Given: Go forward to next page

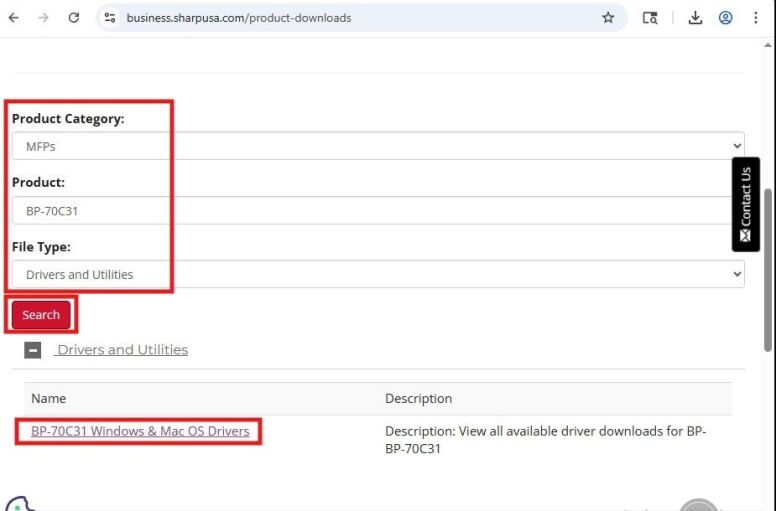Looking at the screenshot, I should [x=44, y=18].
